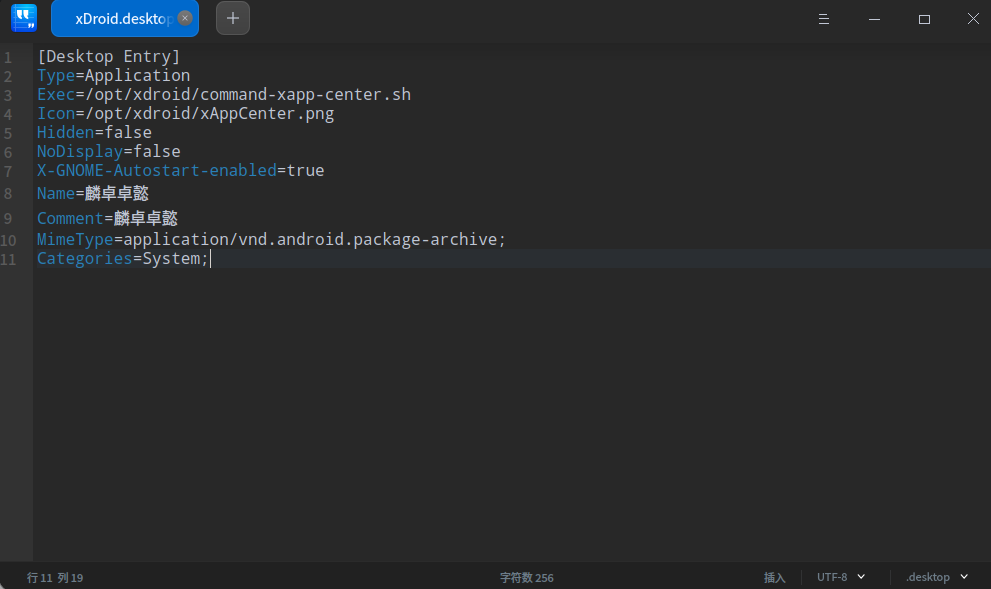Image resolution: width=991 pixels, height=589 pixels.
Task: Click the row 11 column 19 position indicator
Action: coord(55,577)
